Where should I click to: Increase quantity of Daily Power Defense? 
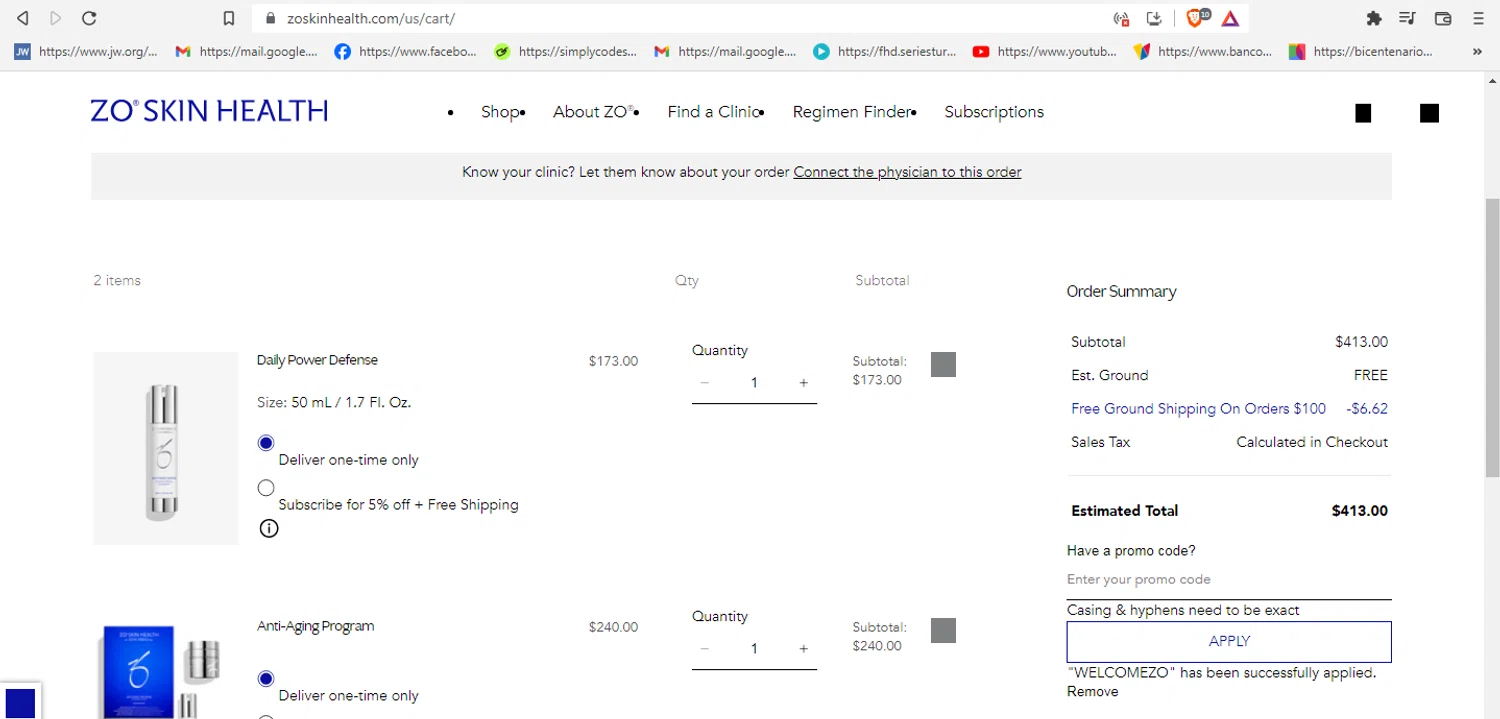[803, 383]
